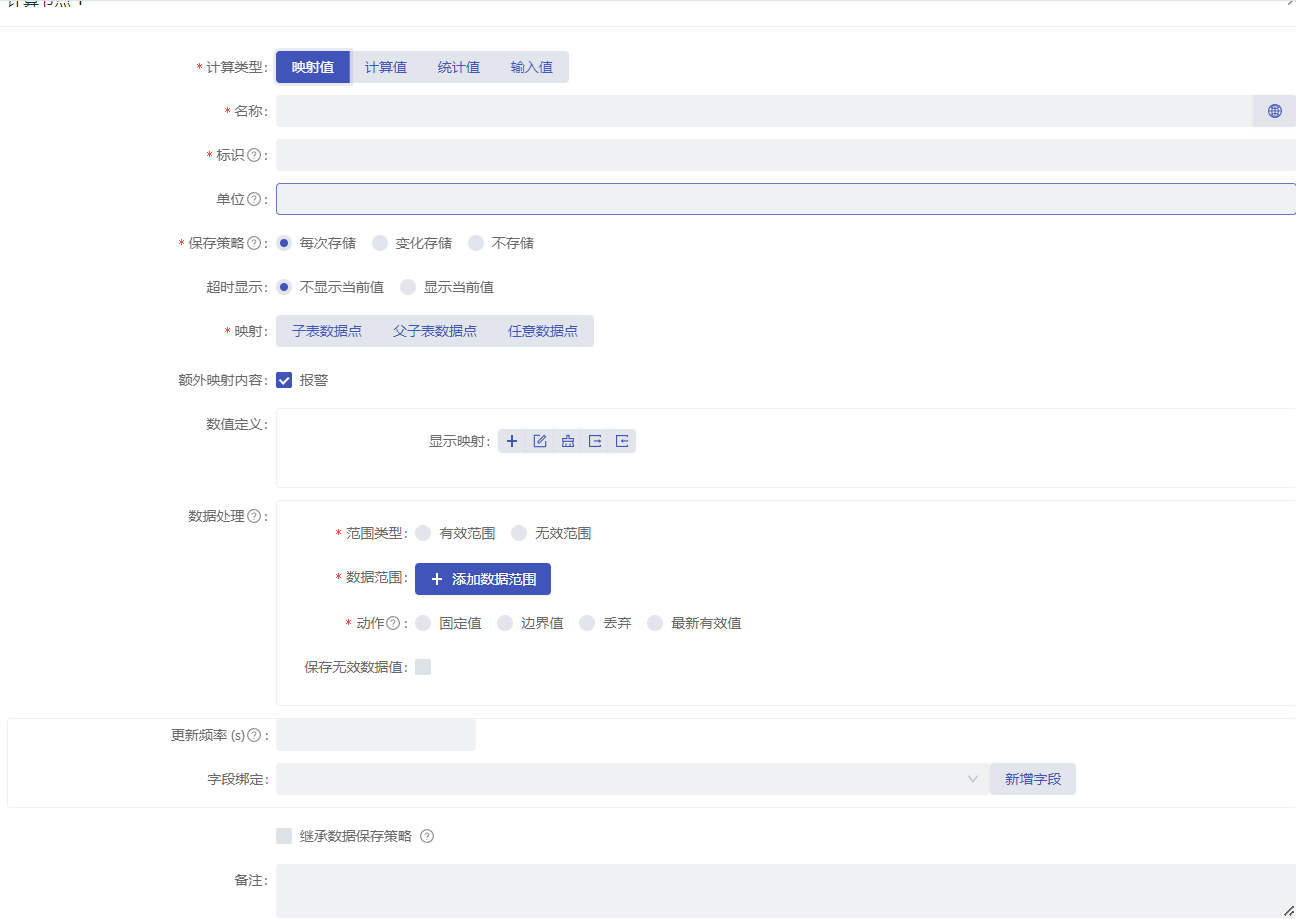Select the 不存储 save strategy
Image resolution: width=1296 pixels, height=919 pixels.
(476, 243)
